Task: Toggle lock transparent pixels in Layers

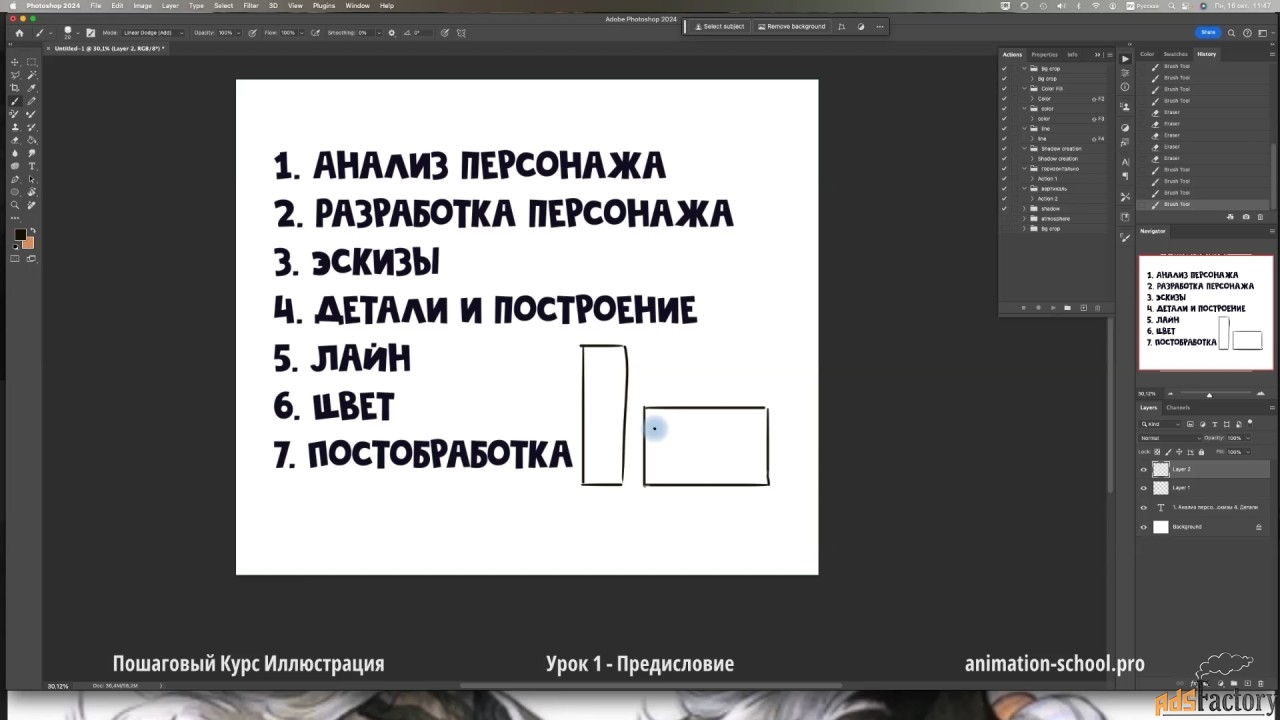Action: coord(1157,452)
